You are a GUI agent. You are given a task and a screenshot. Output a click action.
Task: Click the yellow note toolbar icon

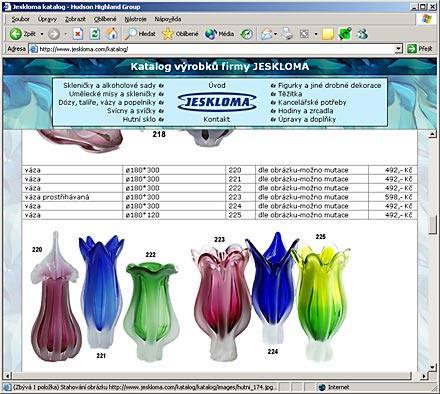(x=328, y=34)
